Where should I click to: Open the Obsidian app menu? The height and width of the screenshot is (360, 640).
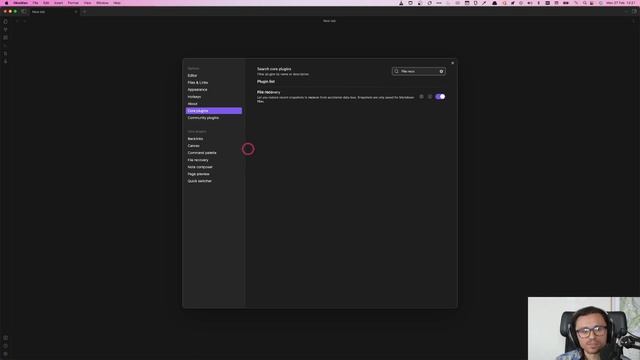click(x=20, y=3)
